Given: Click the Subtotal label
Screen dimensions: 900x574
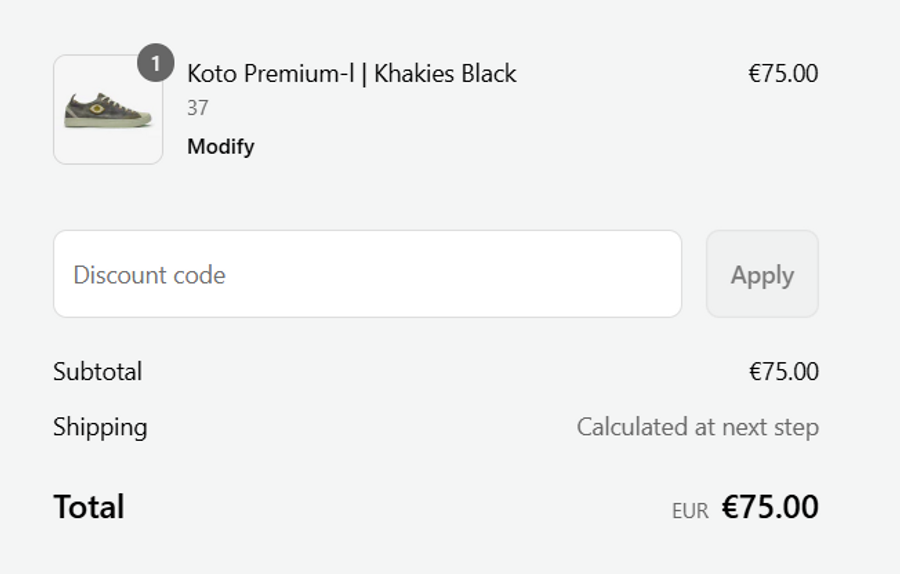Looking at the screenshot, I should [x=98, y=372].
